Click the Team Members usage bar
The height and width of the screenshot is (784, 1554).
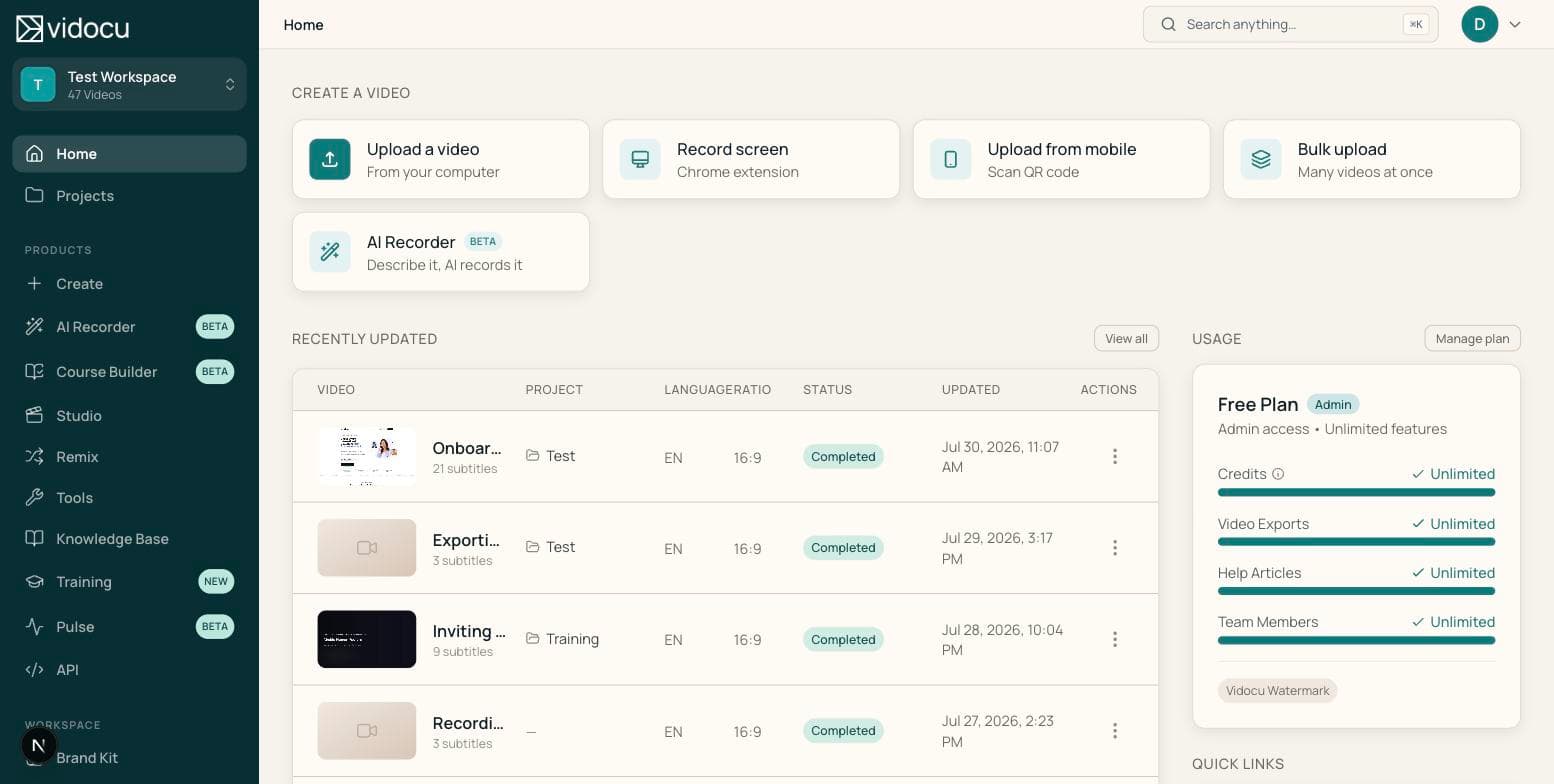1356,640
